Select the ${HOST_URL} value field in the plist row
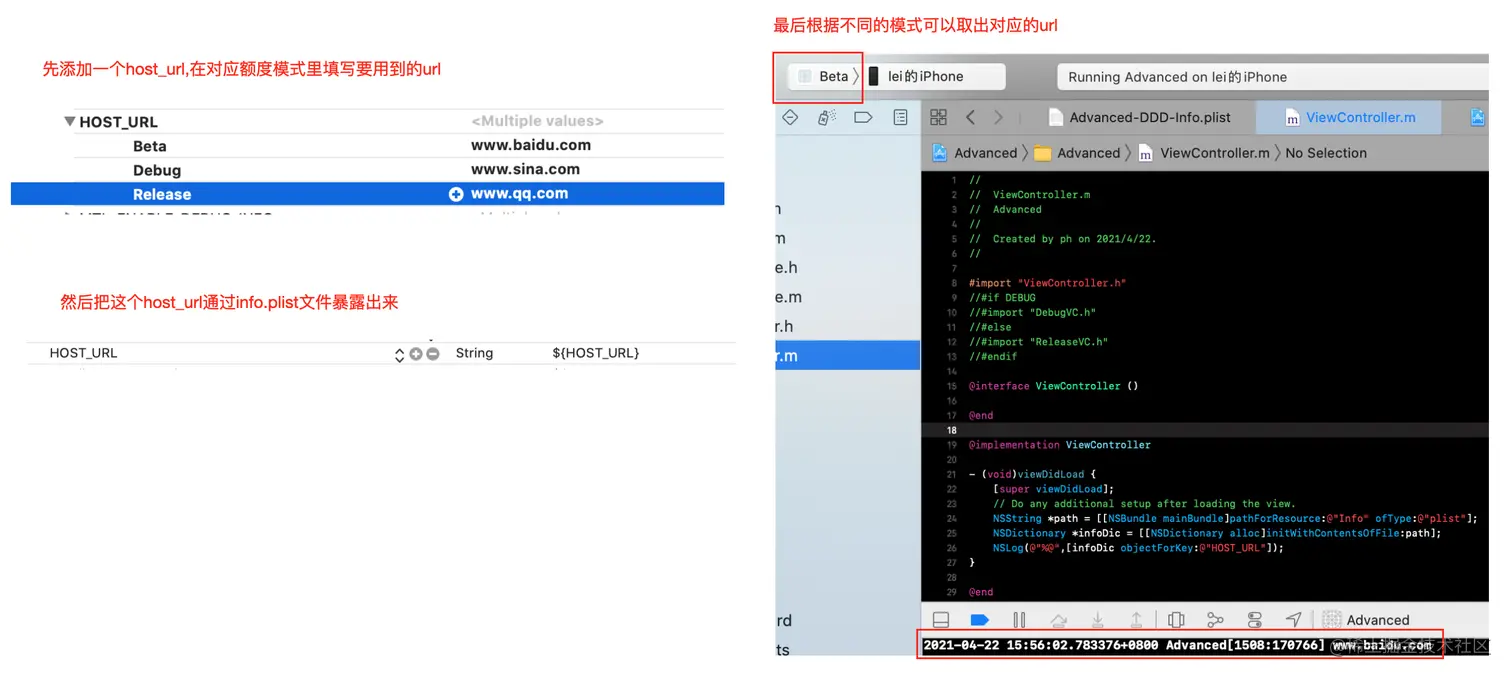The width and height of the screenshot is (1512, 678). [x=596, y=353]
